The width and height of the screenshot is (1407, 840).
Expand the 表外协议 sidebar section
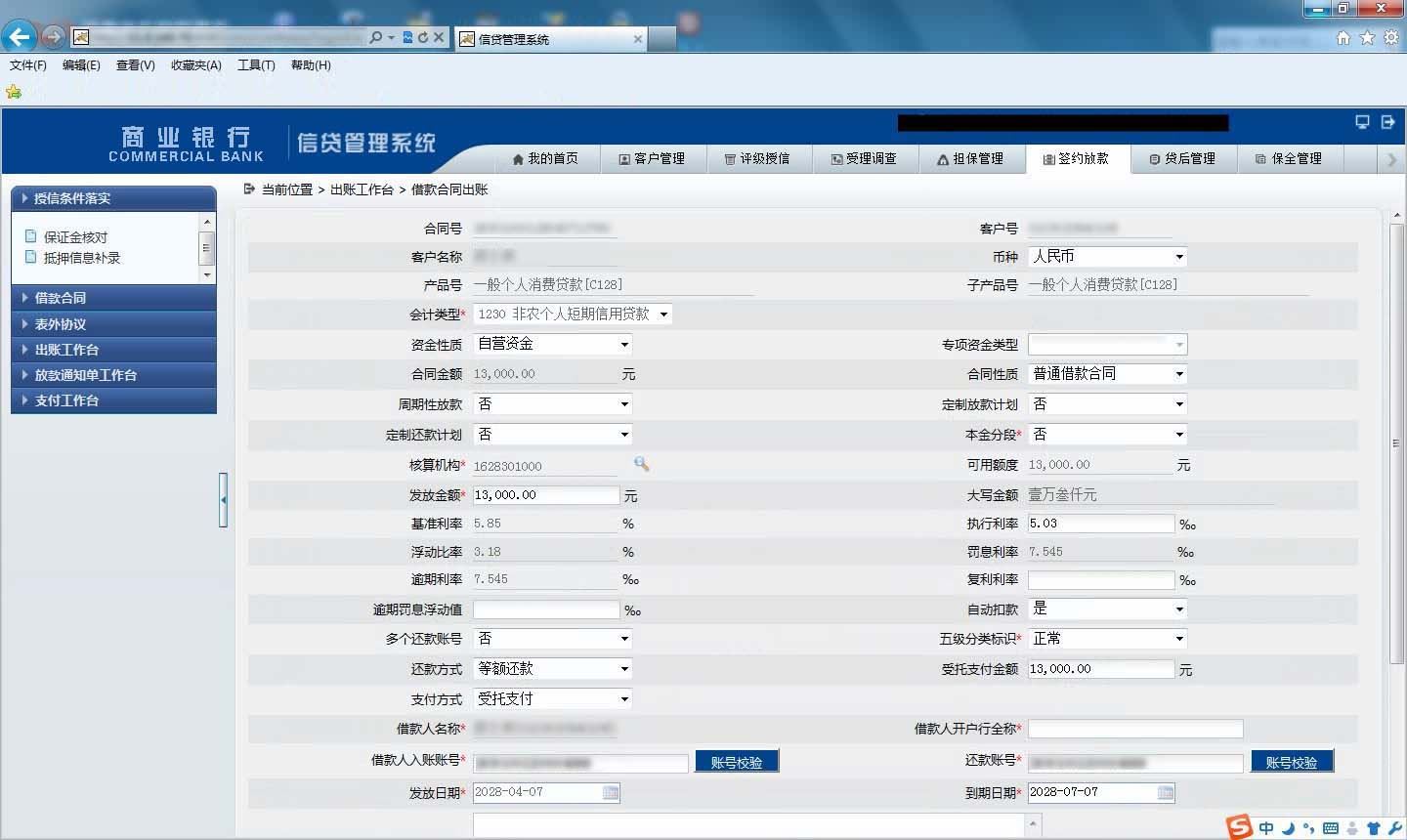click(x=113, y=324)
